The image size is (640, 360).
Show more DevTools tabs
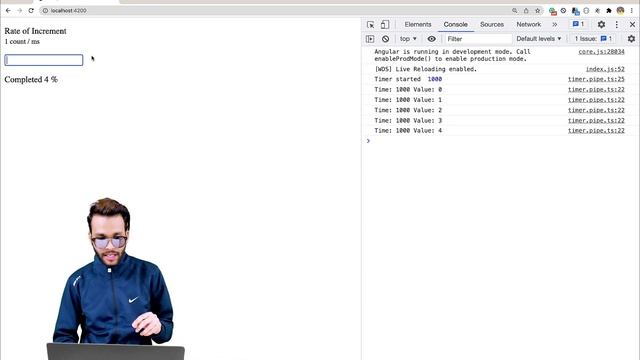[x=555, y=24]
